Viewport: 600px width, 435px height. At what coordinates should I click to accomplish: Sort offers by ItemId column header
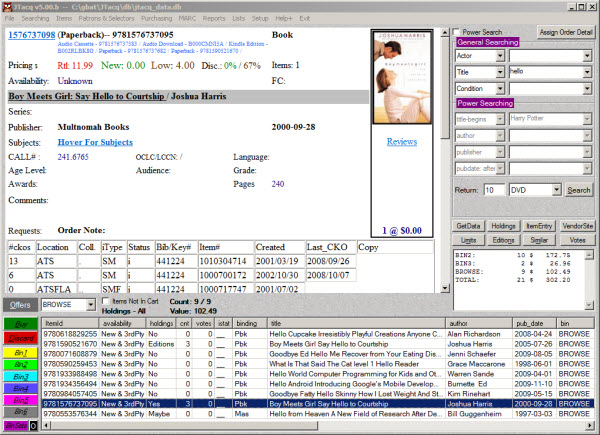pos(70,323)
